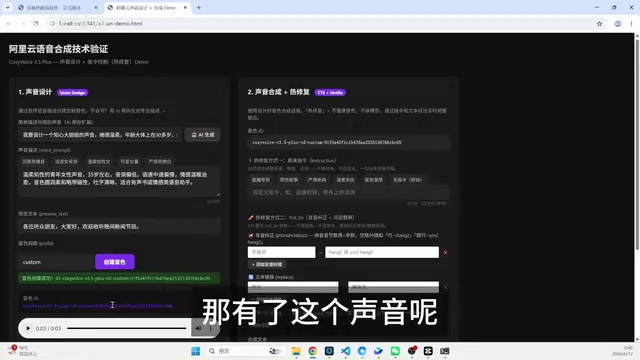Open the terminal icon in taskbar
The height and width of the screenshot is (360, 640).
[x=444, y=351]
